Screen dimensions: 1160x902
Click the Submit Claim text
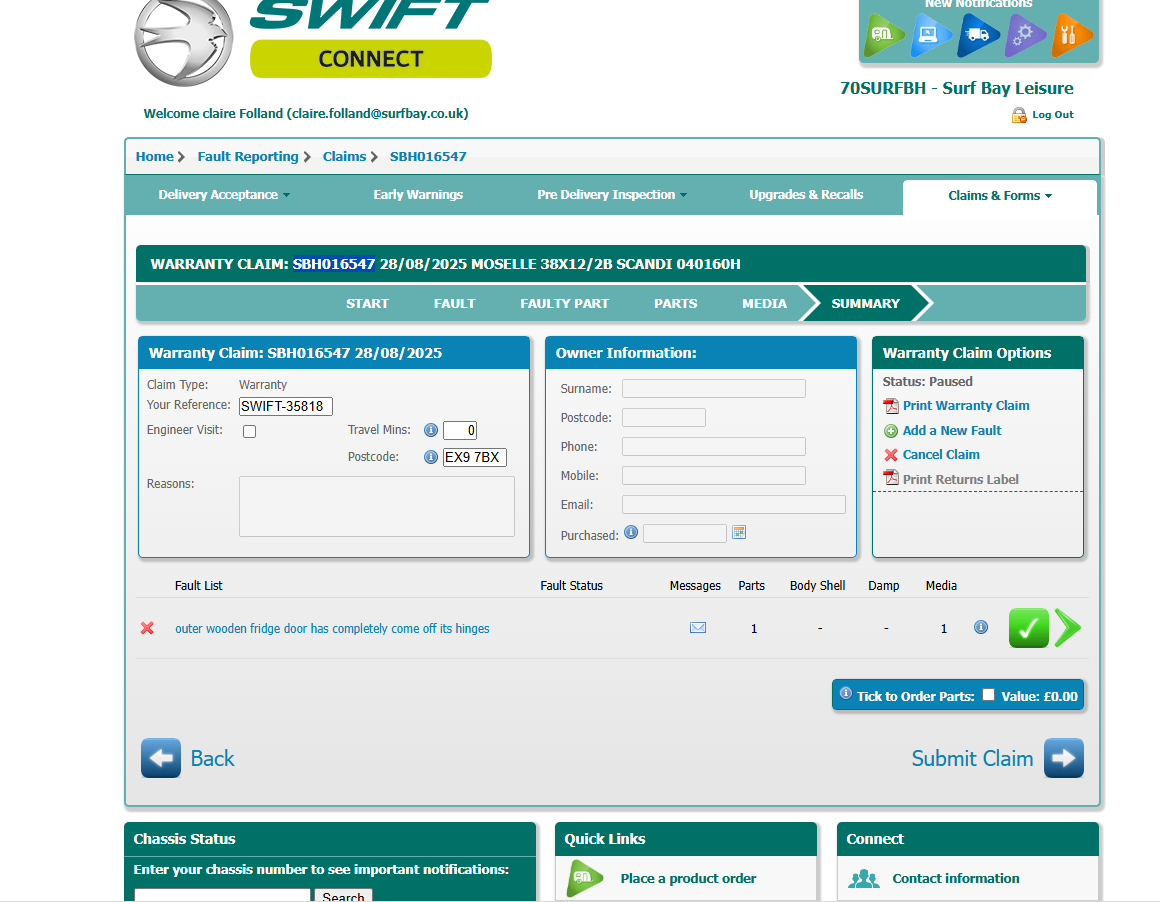pyautogui.click(x=972, y=758)
